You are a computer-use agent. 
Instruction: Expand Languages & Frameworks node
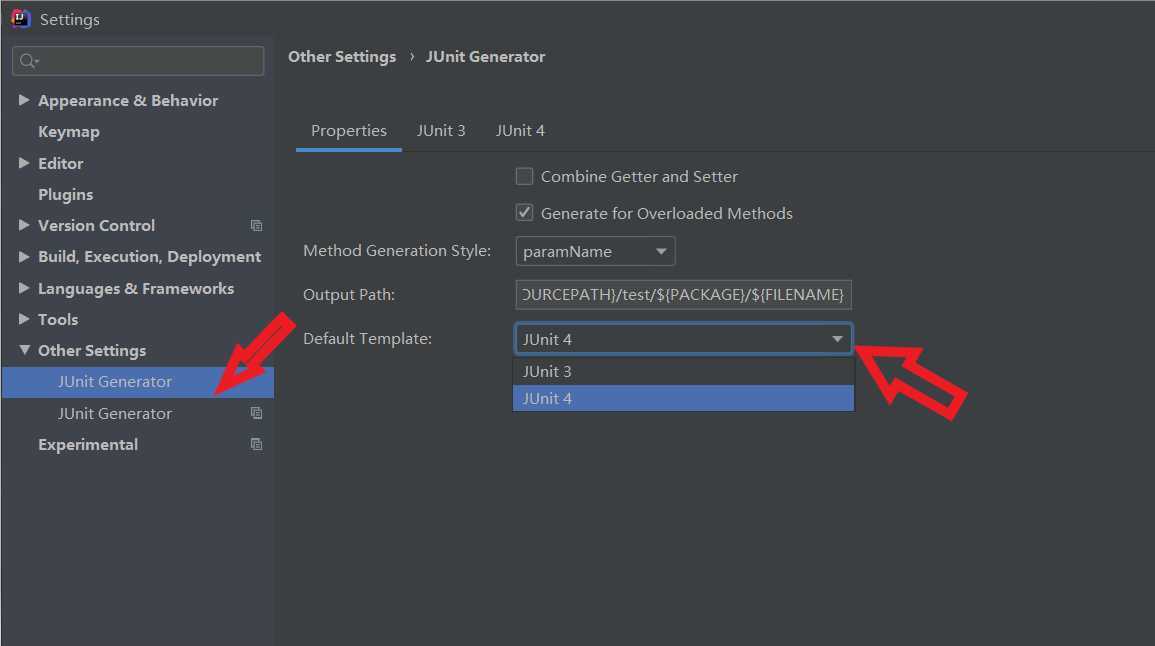pyautogui.click(x=24, y=288)
